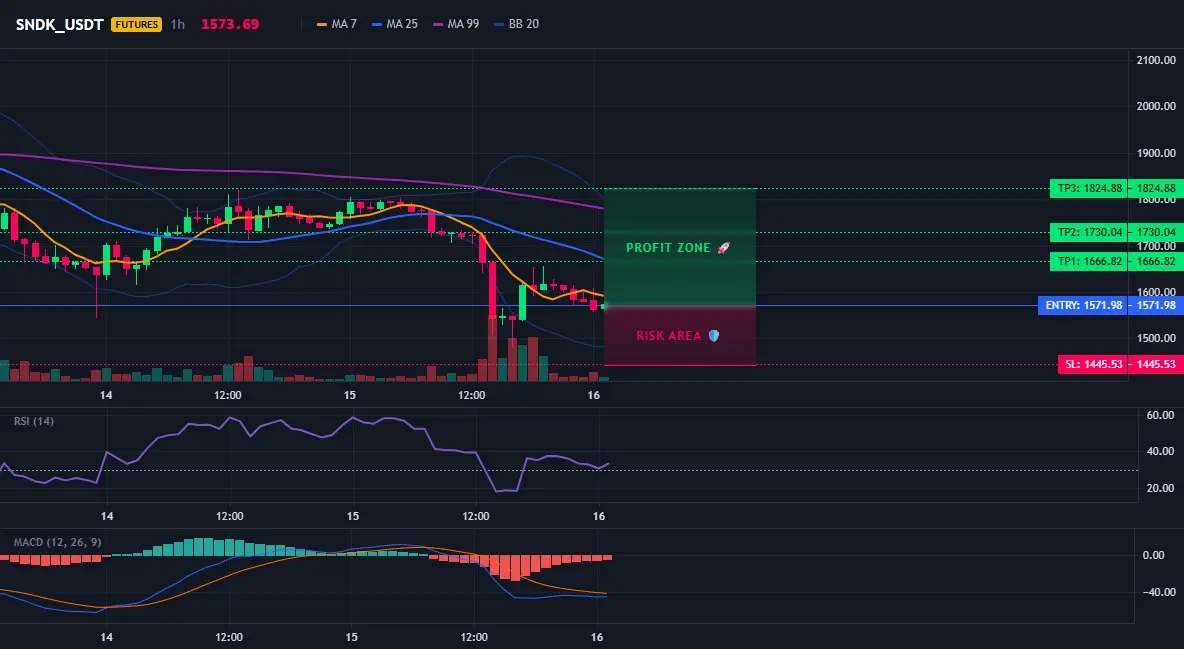
Task: Click date 16 on main chart axis
Action: [x=594, y=395]
